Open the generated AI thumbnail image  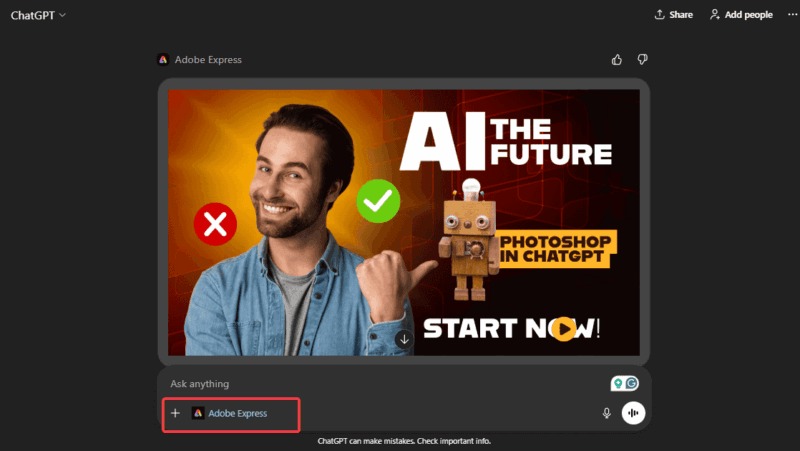pos(404,222)
